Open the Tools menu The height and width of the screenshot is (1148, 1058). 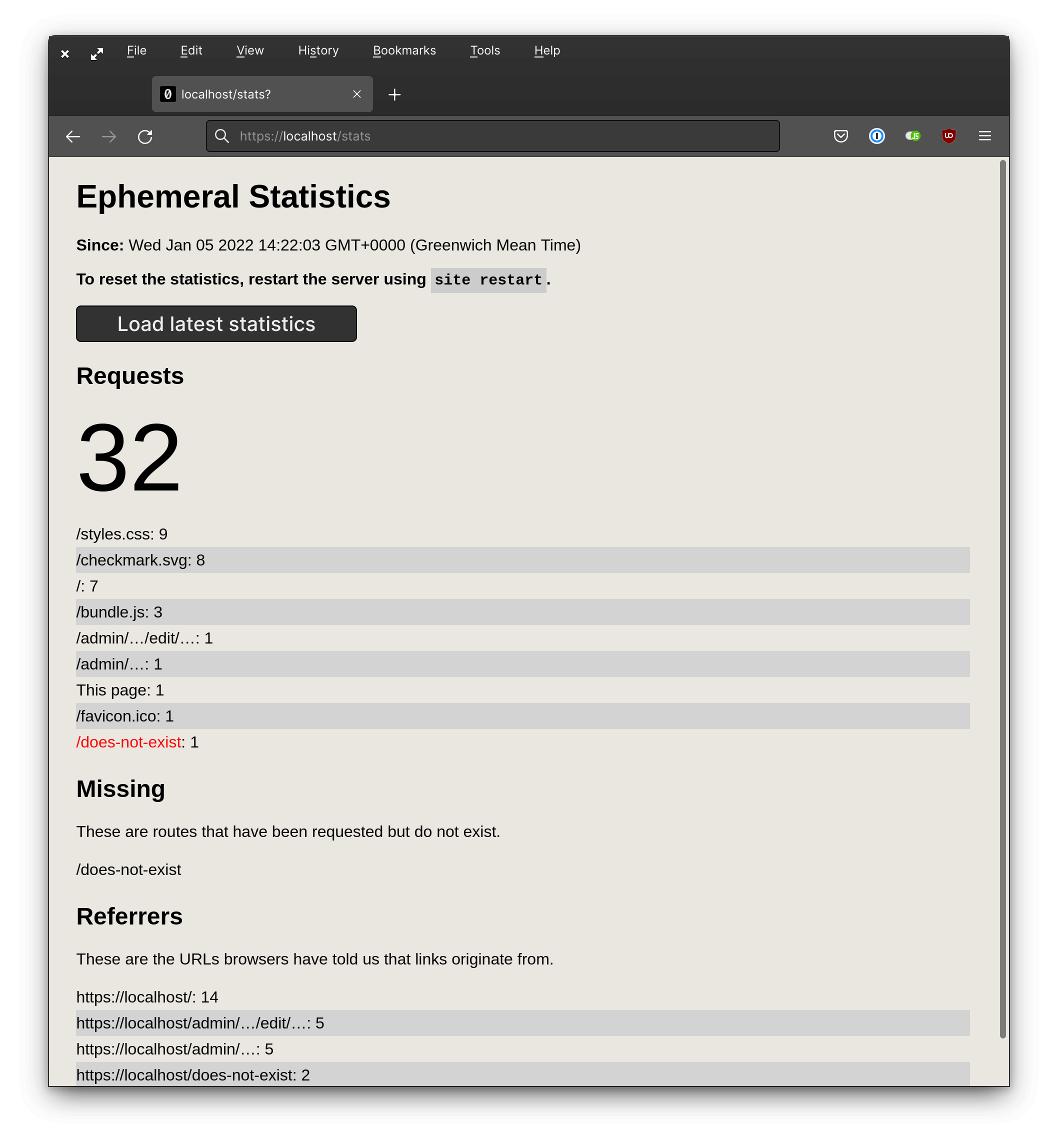(485, 50)
